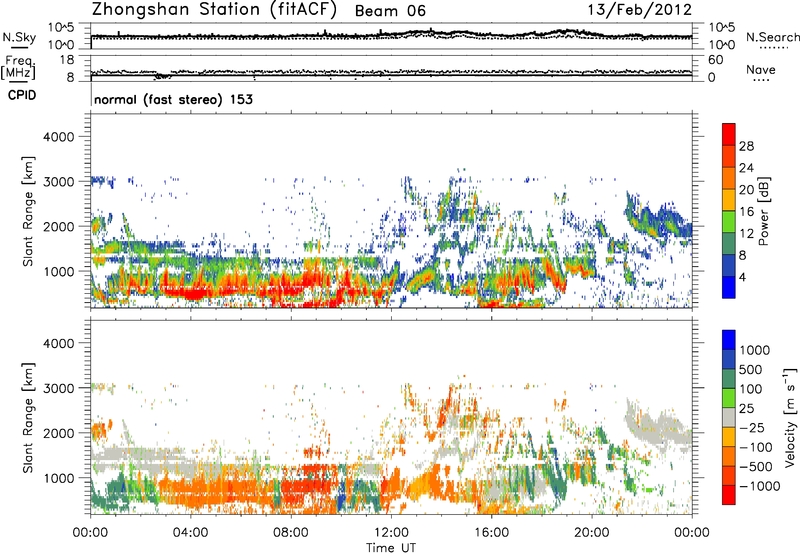Click the date 13/Feb/2012

(640, 10)
